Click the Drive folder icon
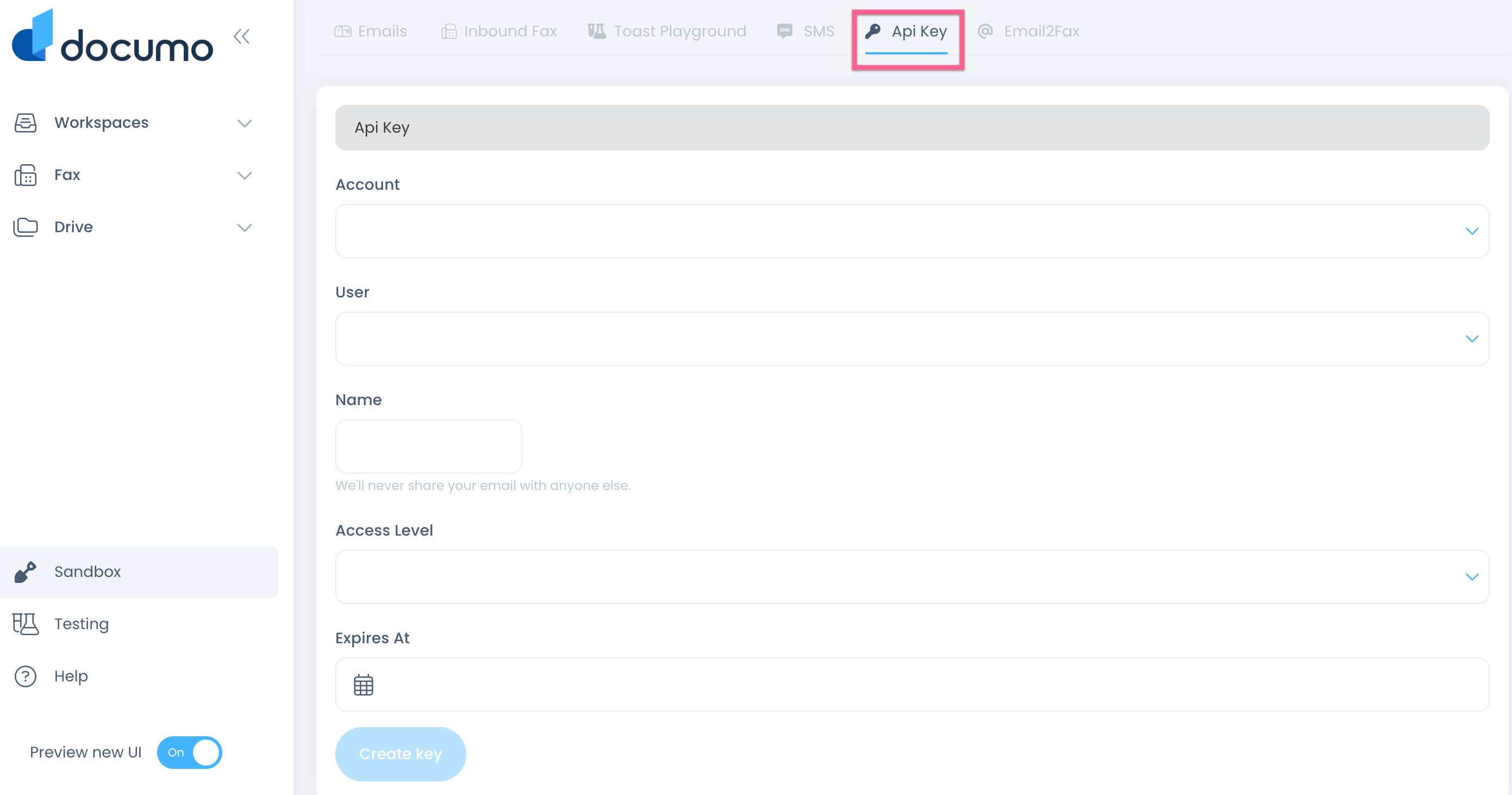Image resolution: width=1512 pixels, height=795 pixels. 25,227
